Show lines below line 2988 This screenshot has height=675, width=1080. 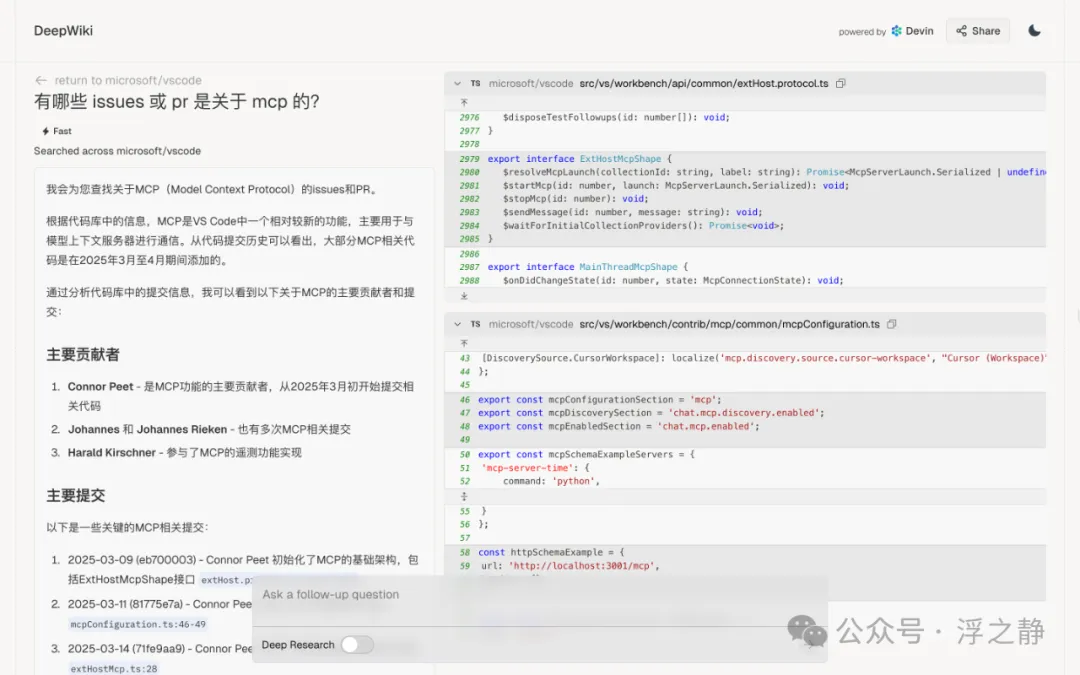click(x=464, y=295)
